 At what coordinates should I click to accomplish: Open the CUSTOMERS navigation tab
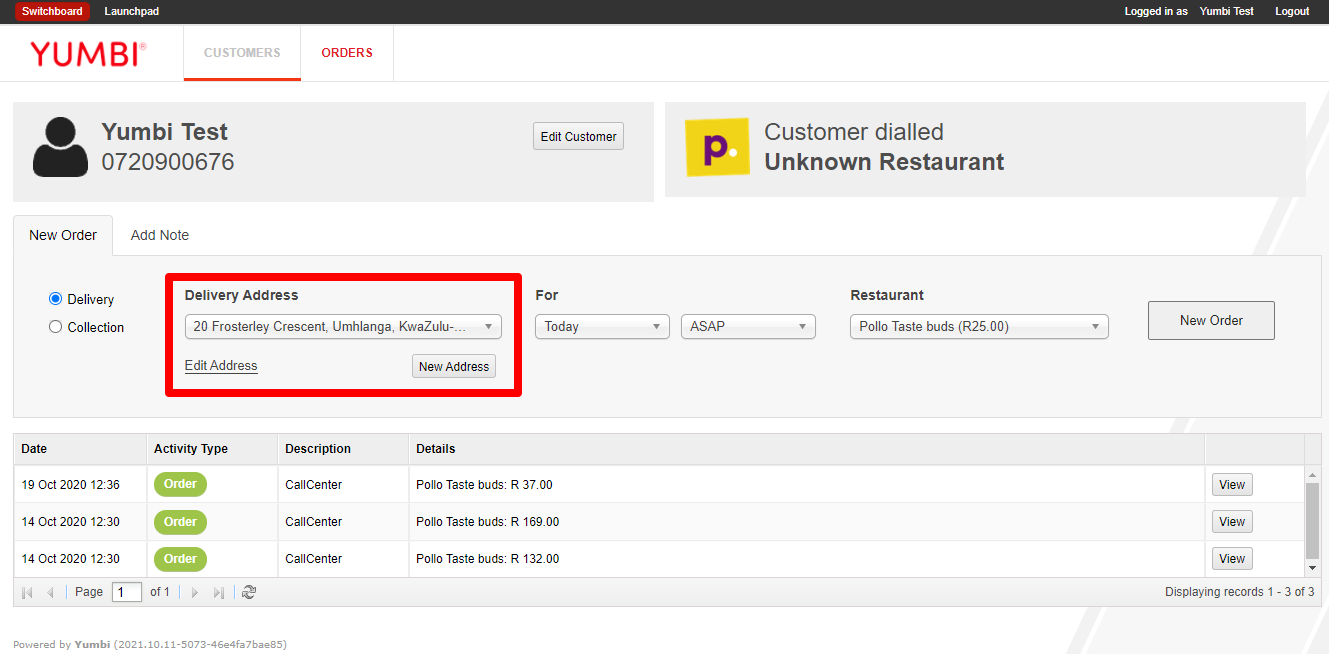pyautogui.click(x=242, y=53)
